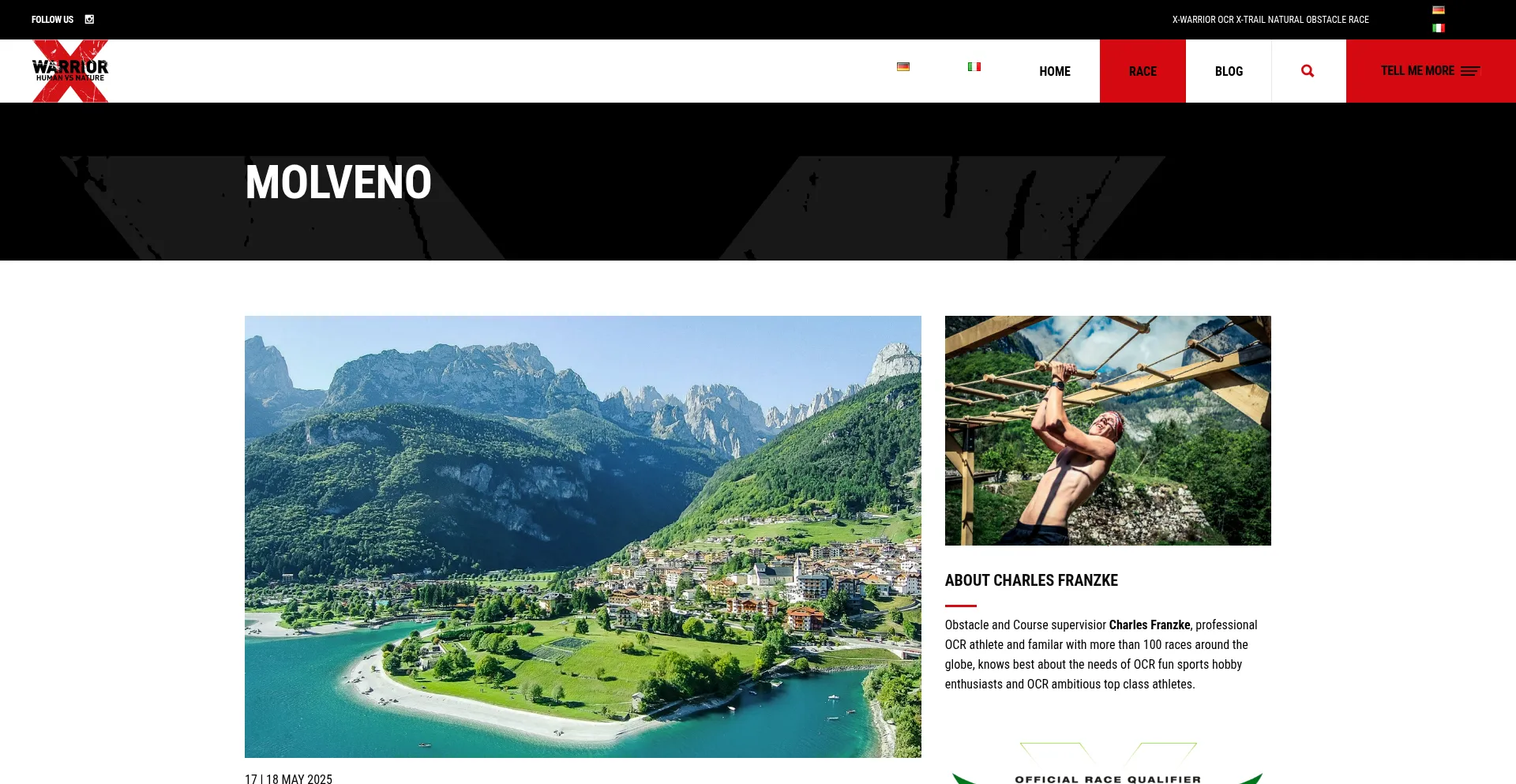Open the RACE menu item
Screen dimensions: 1516x784
pos(1143,71)
